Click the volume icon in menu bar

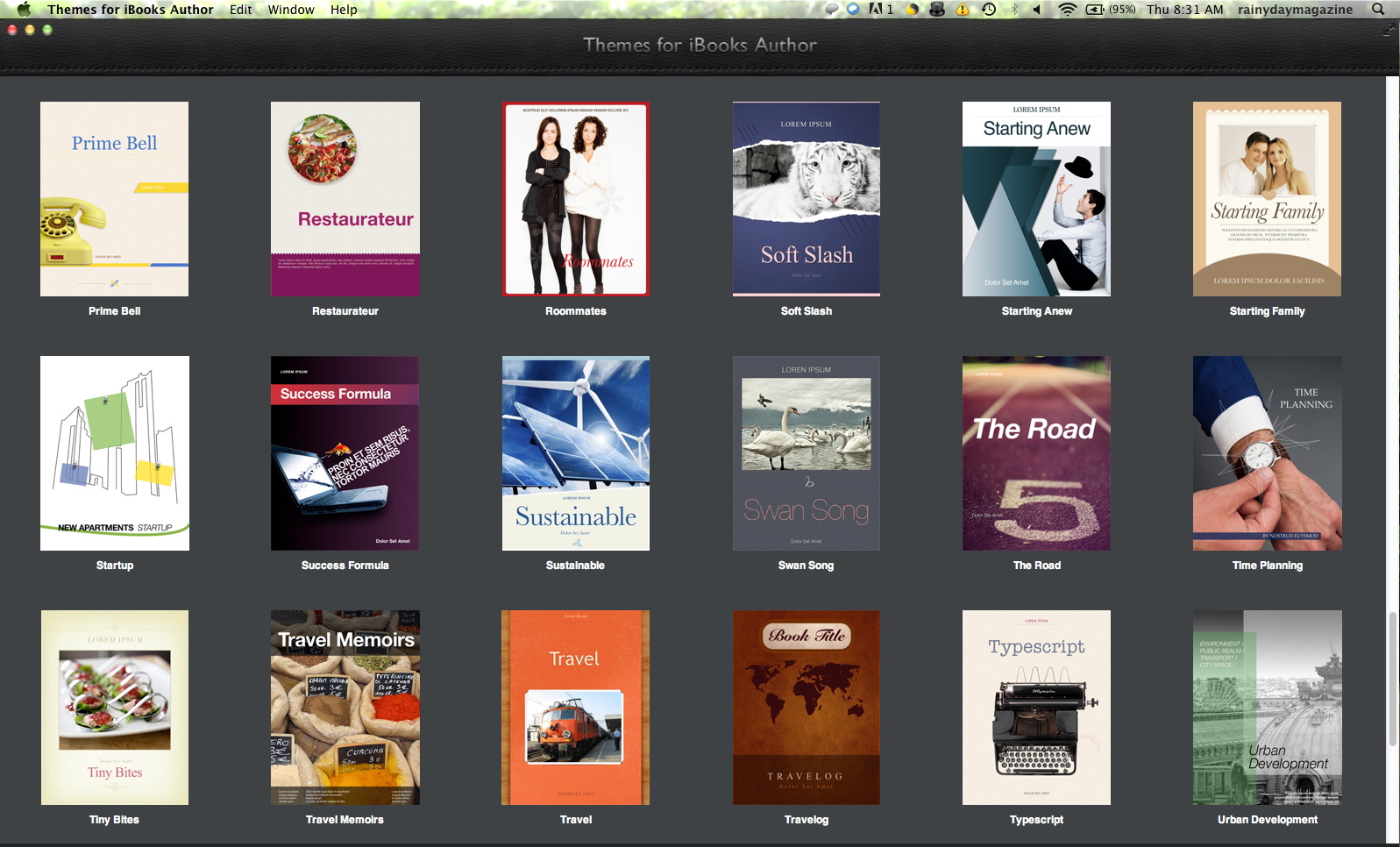click(x=1037, y=10)
